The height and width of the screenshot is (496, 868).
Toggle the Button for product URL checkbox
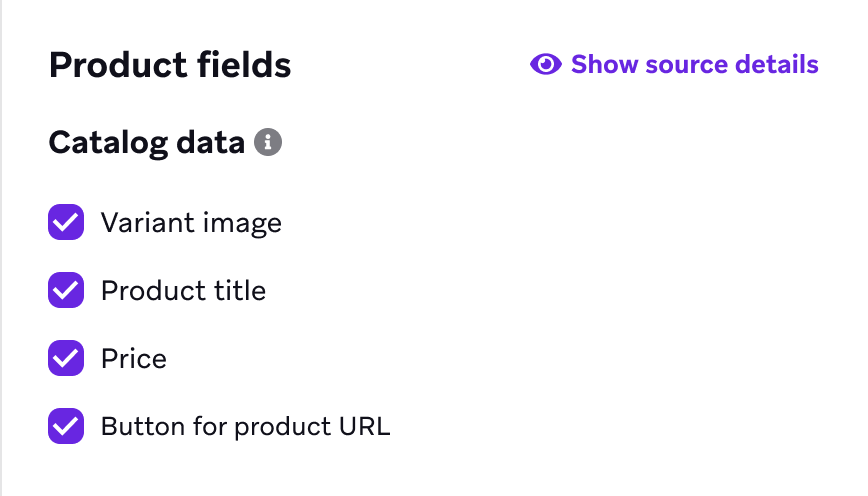66,427
